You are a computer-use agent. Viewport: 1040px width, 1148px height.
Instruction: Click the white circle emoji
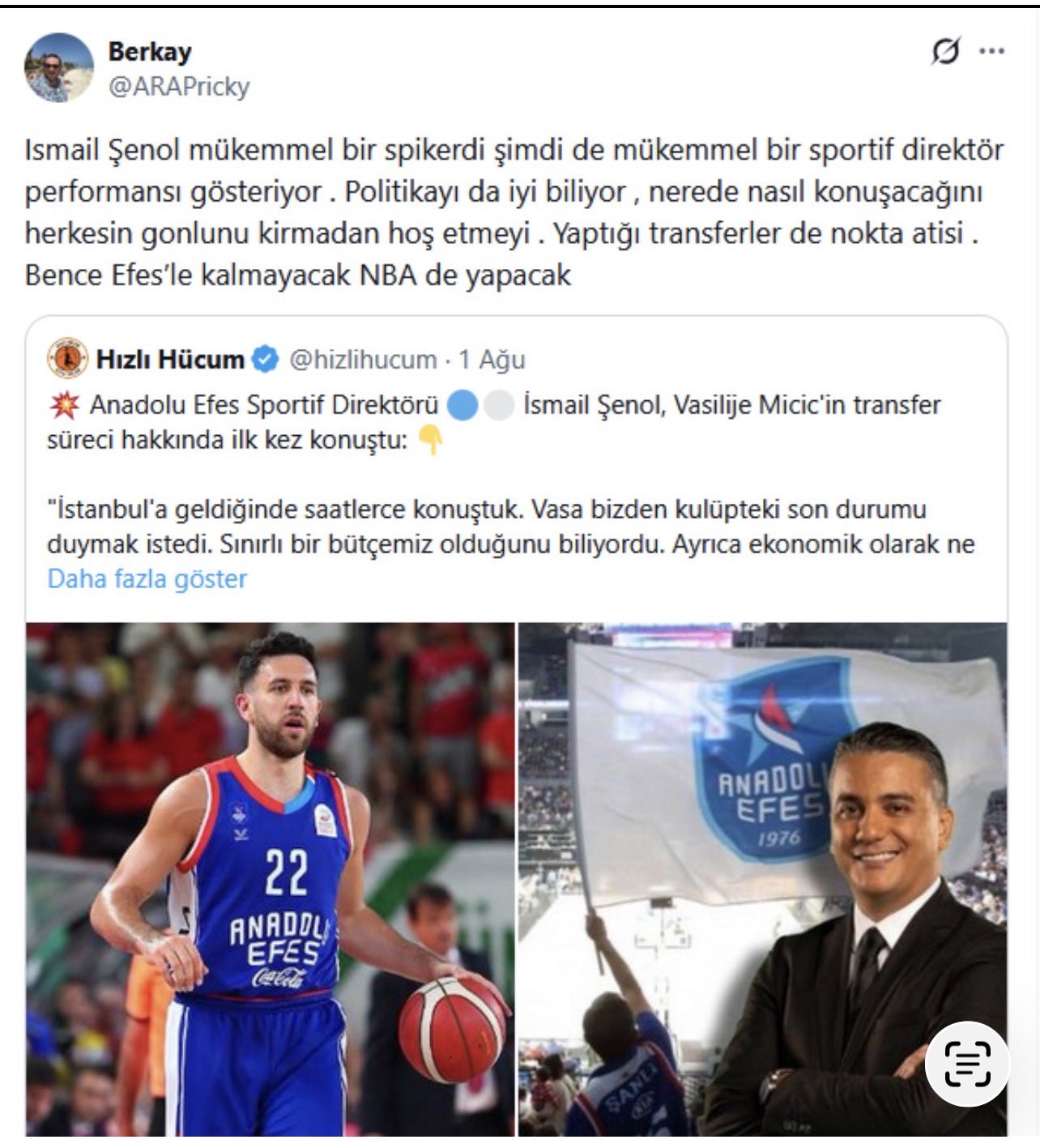499,405
